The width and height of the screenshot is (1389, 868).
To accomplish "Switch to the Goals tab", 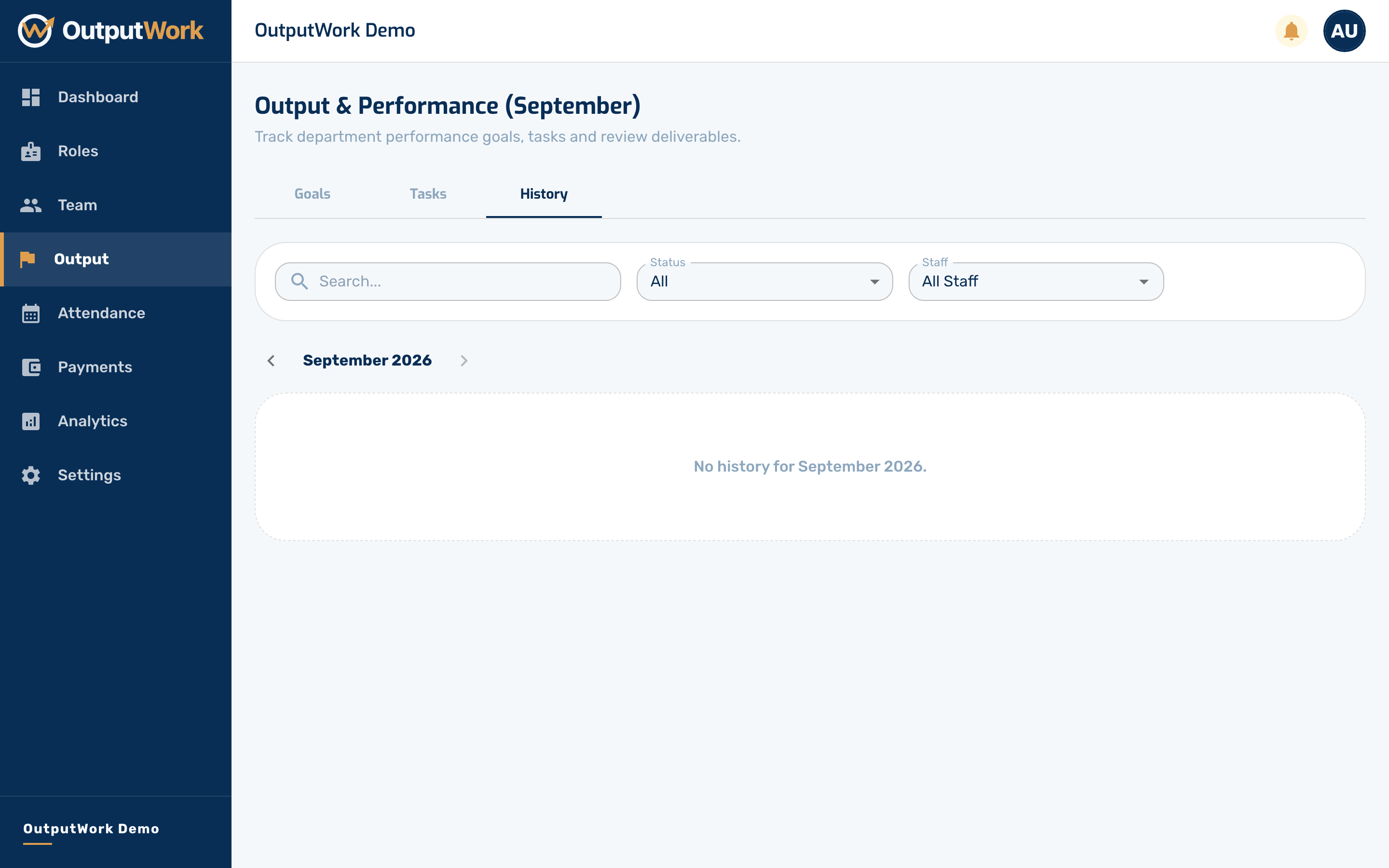I will (x=312, y=194).
